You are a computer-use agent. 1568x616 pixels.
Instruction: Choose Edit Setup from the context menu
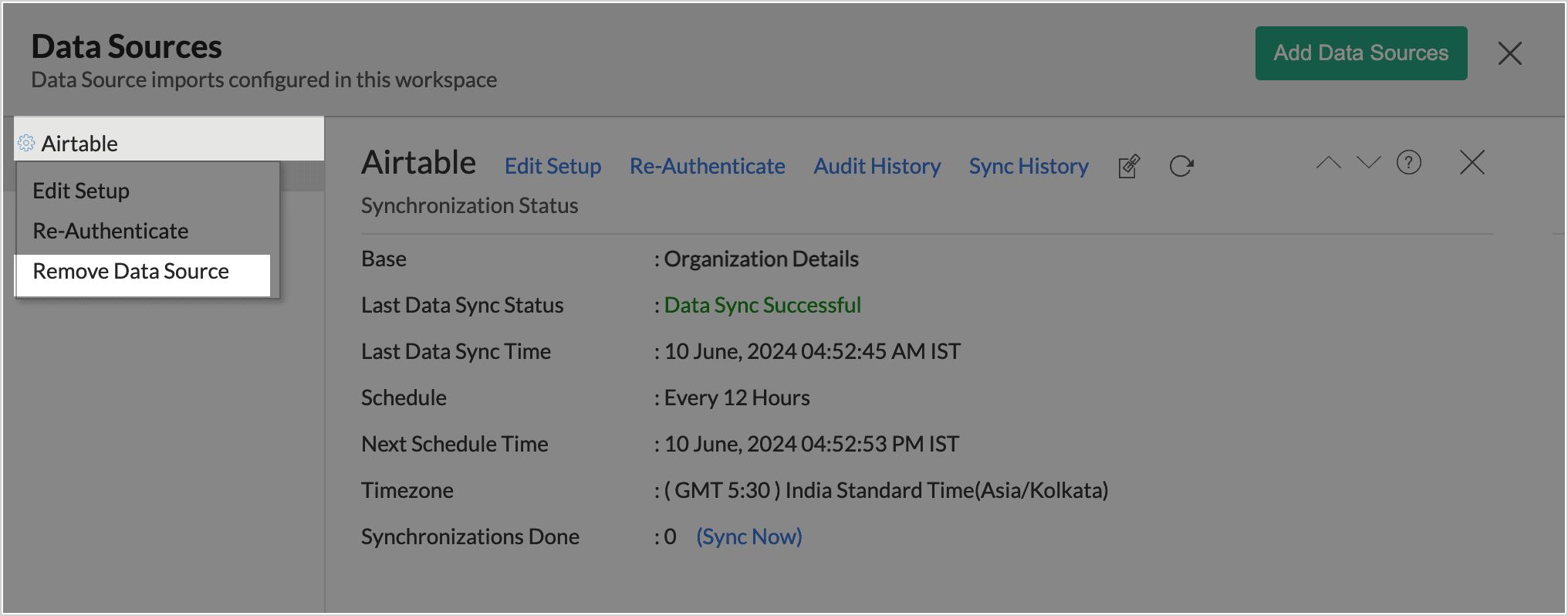point(81,191)
